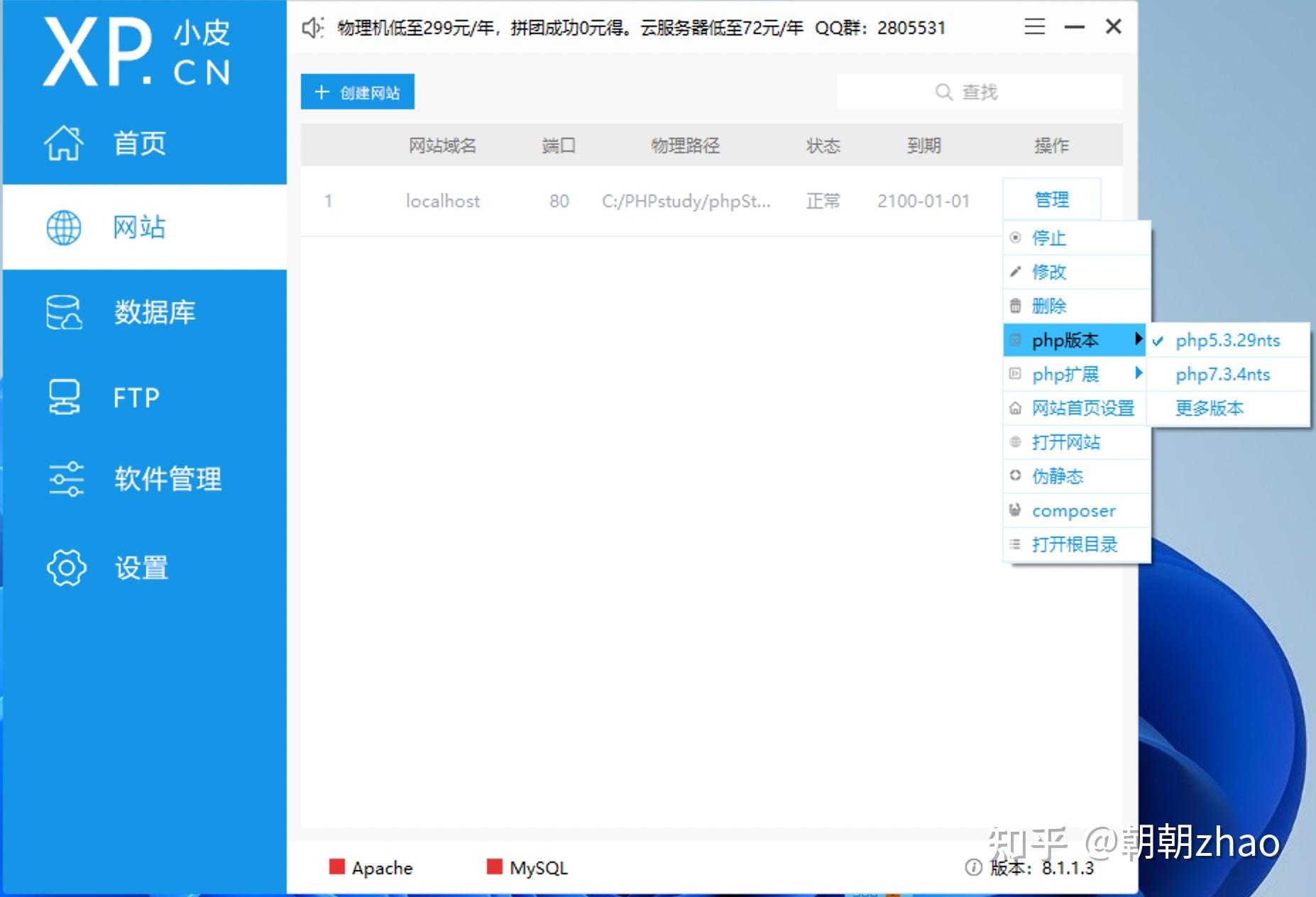1316x897 pixels.
Task: Click the red Apache status indicator
Action: click(x=337, y=866)
